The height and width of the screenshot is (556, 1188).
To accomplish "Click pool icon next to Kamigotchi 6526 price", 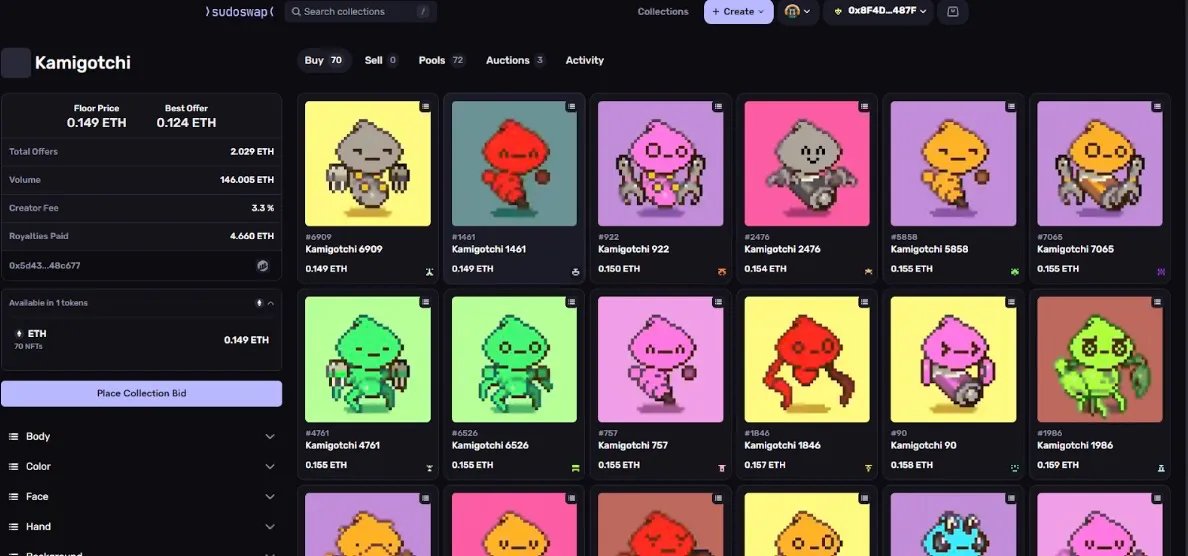I will pos(575,468).
